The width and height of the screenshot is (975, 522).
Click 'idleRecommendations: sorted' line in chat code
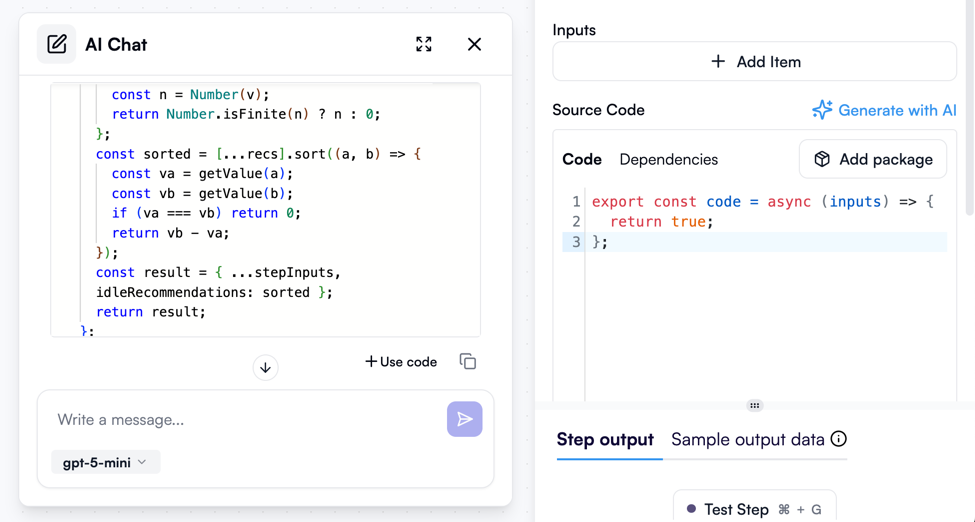click(x=215, y=292)
